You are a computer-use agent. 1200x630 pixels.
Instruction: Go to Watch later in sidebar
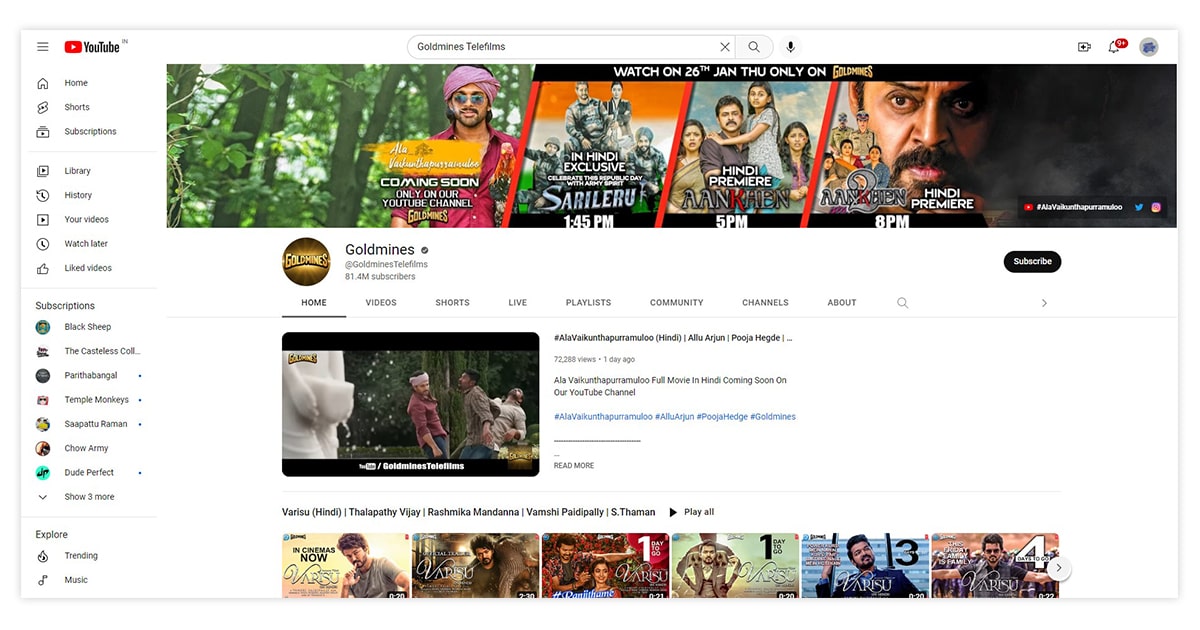pos(86,244)
